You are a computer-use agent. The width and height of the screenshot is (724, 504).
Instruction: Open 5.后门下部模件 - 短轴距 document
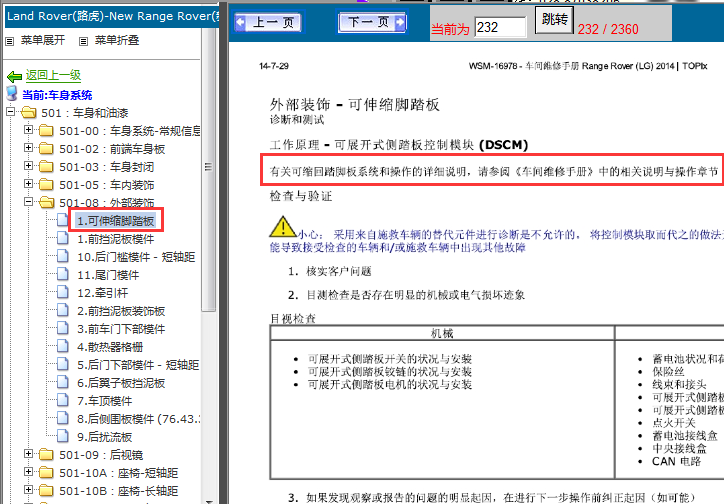pos(138,365)
